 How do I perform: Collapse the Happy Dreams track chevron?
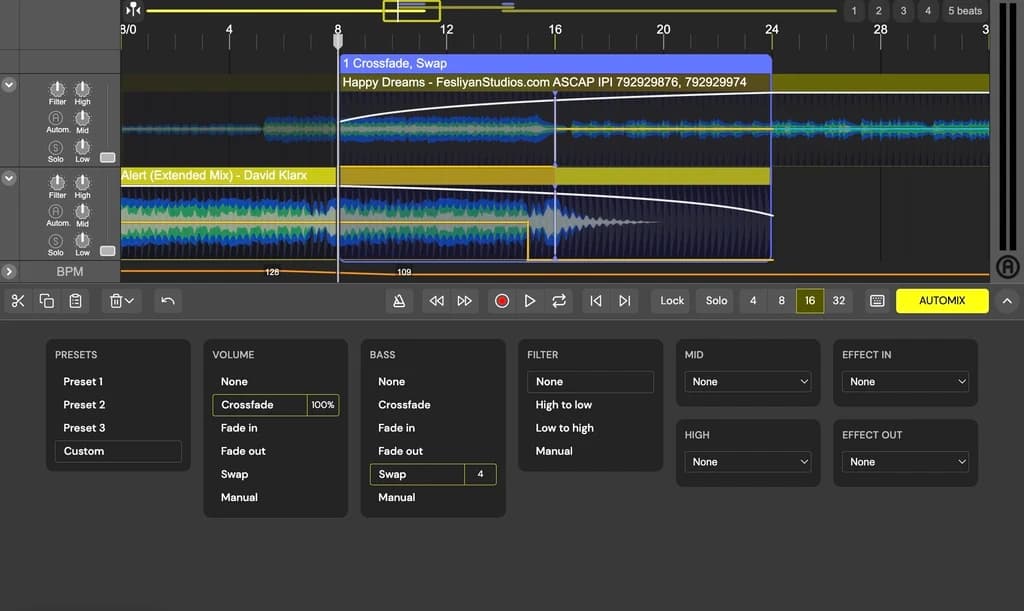[x=8, y=84]
